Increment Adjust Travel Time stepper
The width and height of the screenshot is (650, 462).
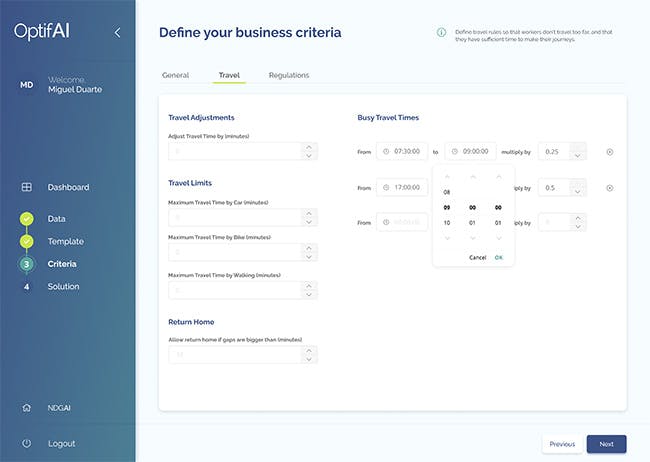click(x=309, y=147)
